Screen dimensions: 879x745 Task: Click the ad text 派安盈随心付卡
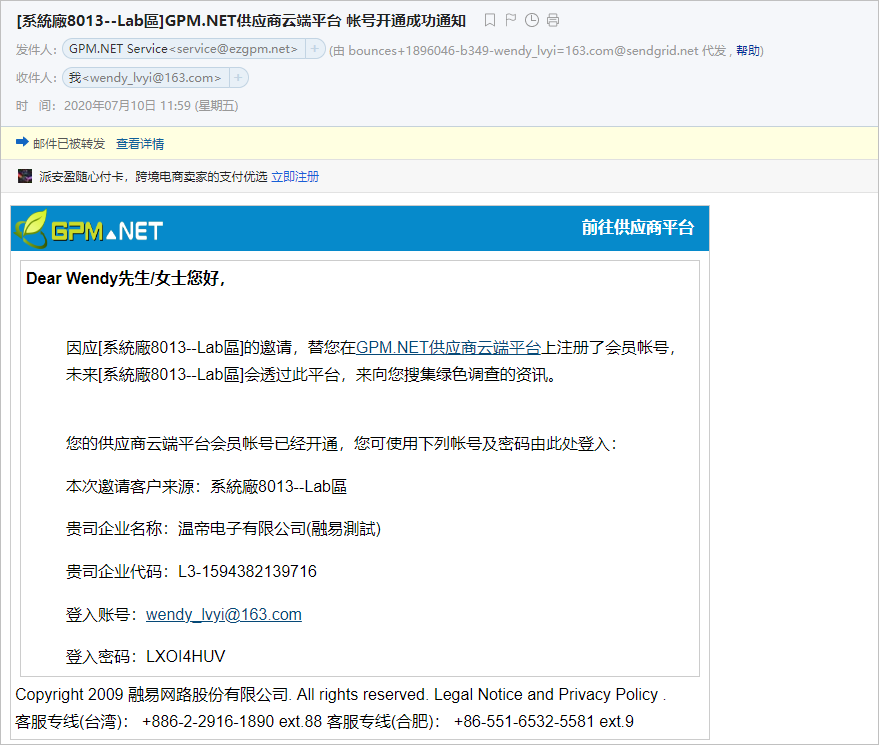click(x=81, y=177)
